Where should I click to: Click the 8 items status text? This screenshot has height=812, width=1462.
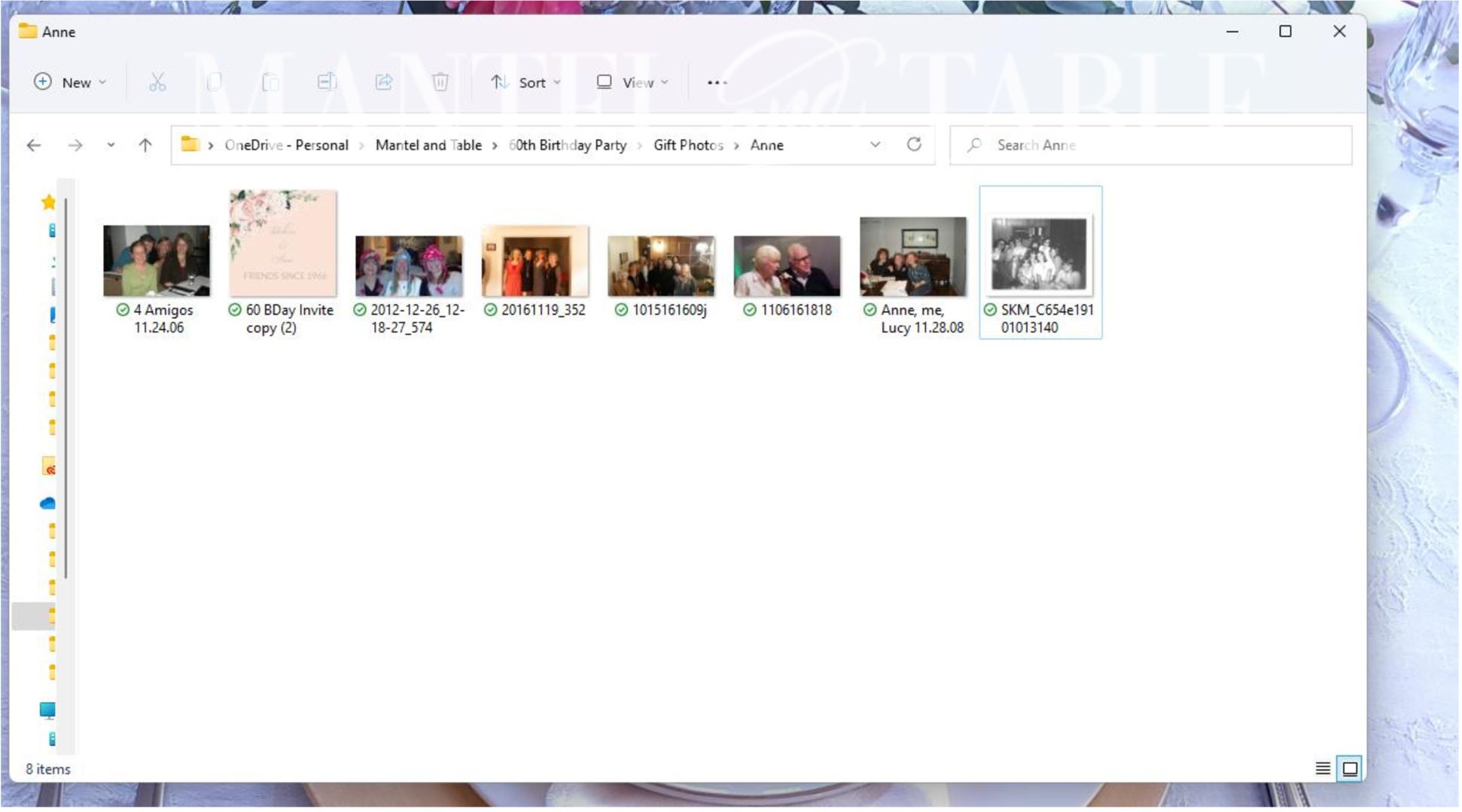[x=48, y=770]
